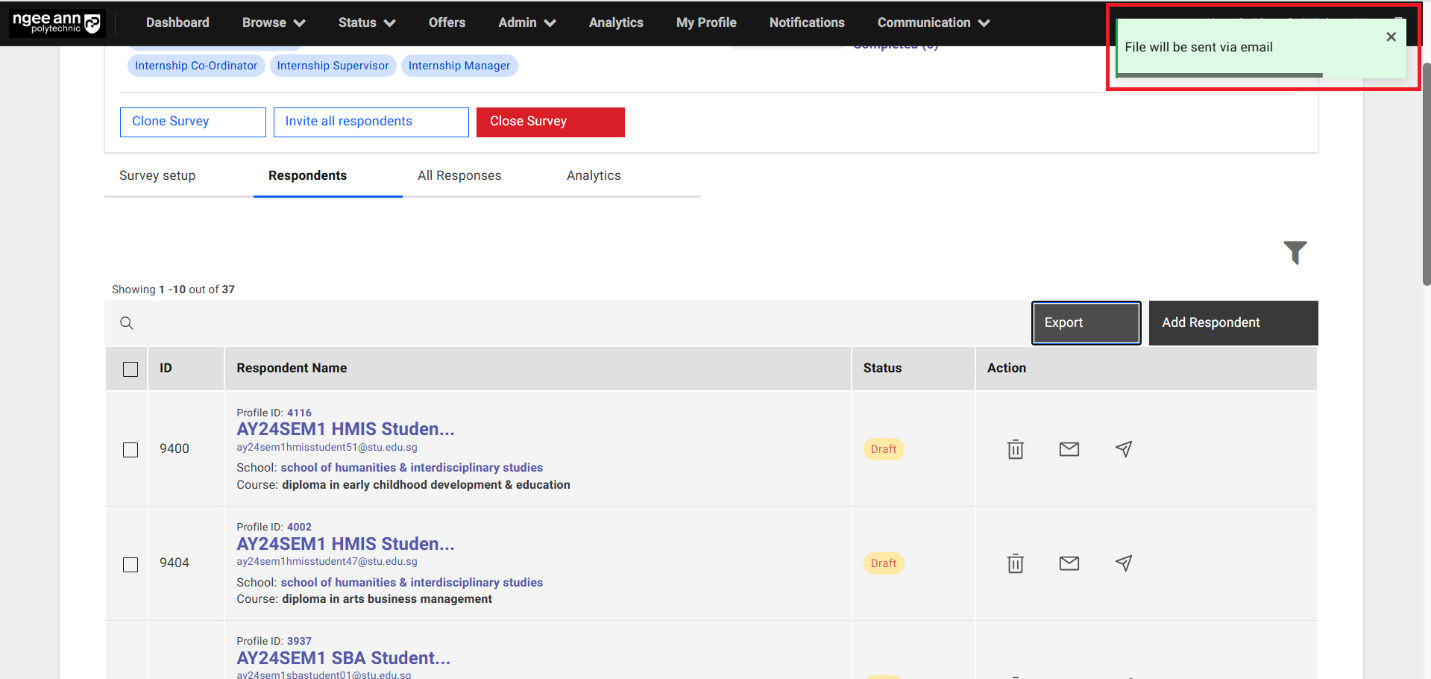Check the select-all checkbox in the table header
The height and width of the screenshot is (679, 1431).
[x=129, y=369]
